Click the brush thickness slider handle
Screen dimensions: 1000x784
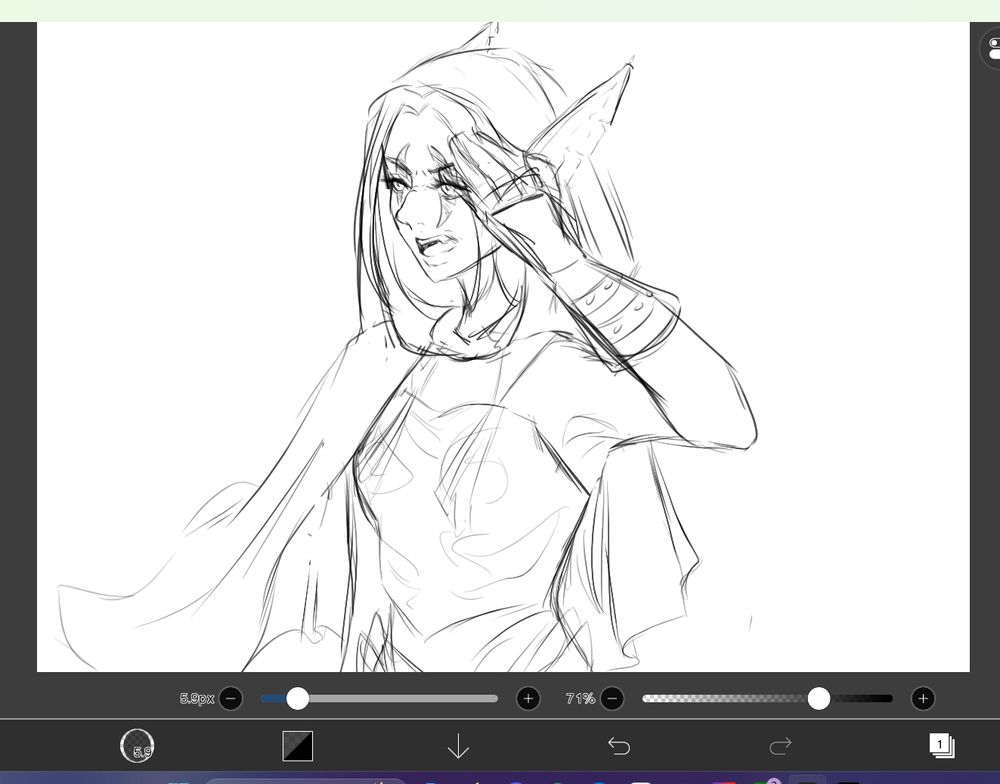coord(297,699)
